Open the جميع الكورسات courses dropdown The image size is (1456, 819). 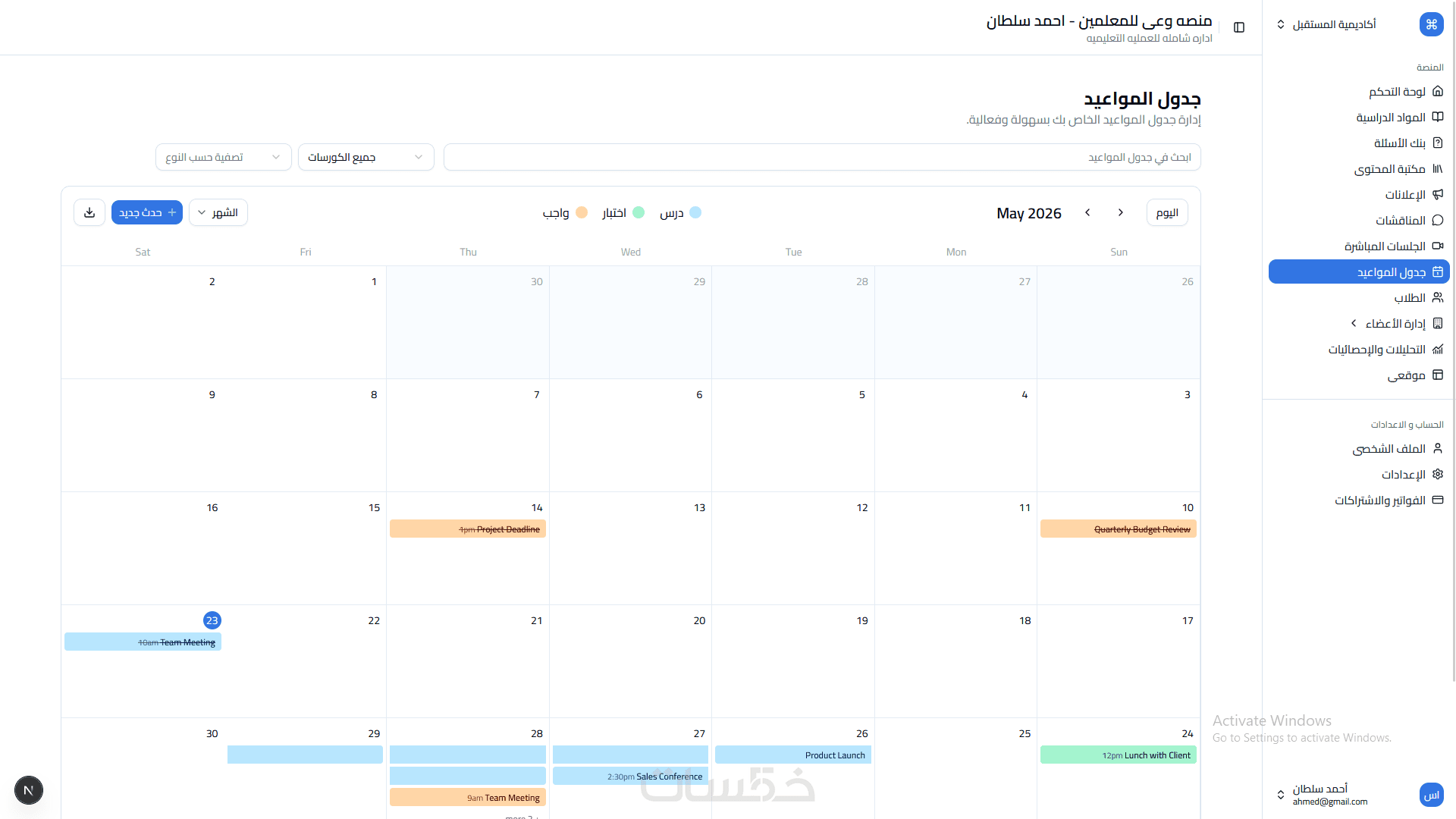(366, 157)
